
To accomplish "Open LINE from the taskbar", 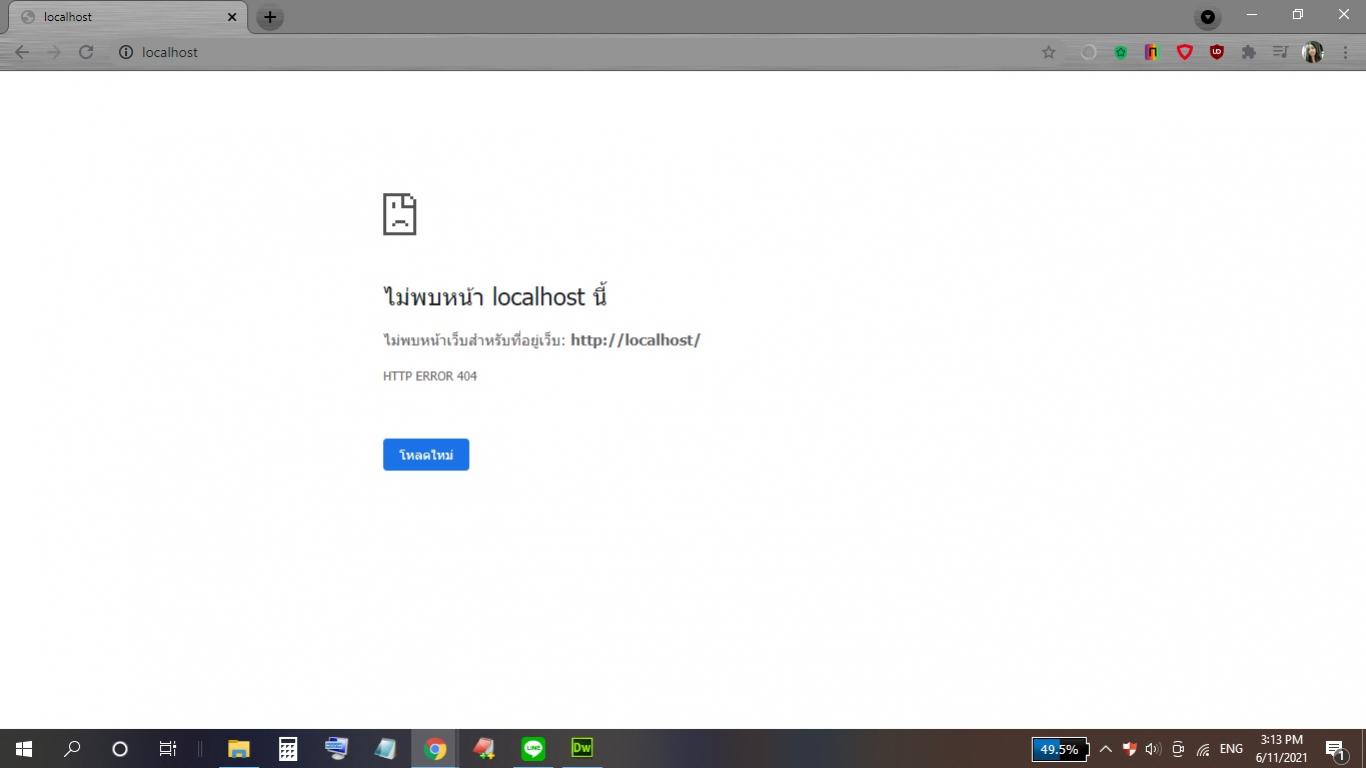I will tap(532, 748).
